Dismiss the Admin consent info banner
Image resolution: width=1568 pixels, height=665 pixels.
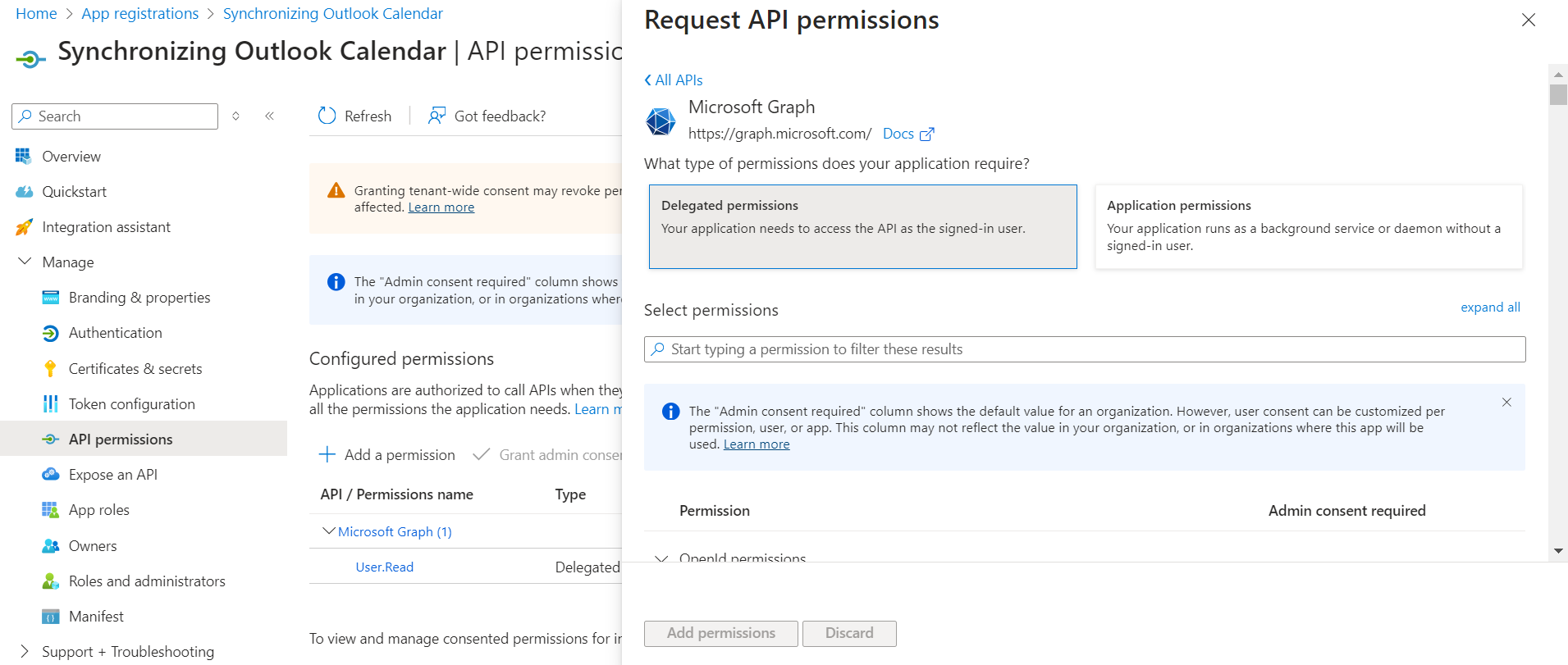(x=1506, y=402)
